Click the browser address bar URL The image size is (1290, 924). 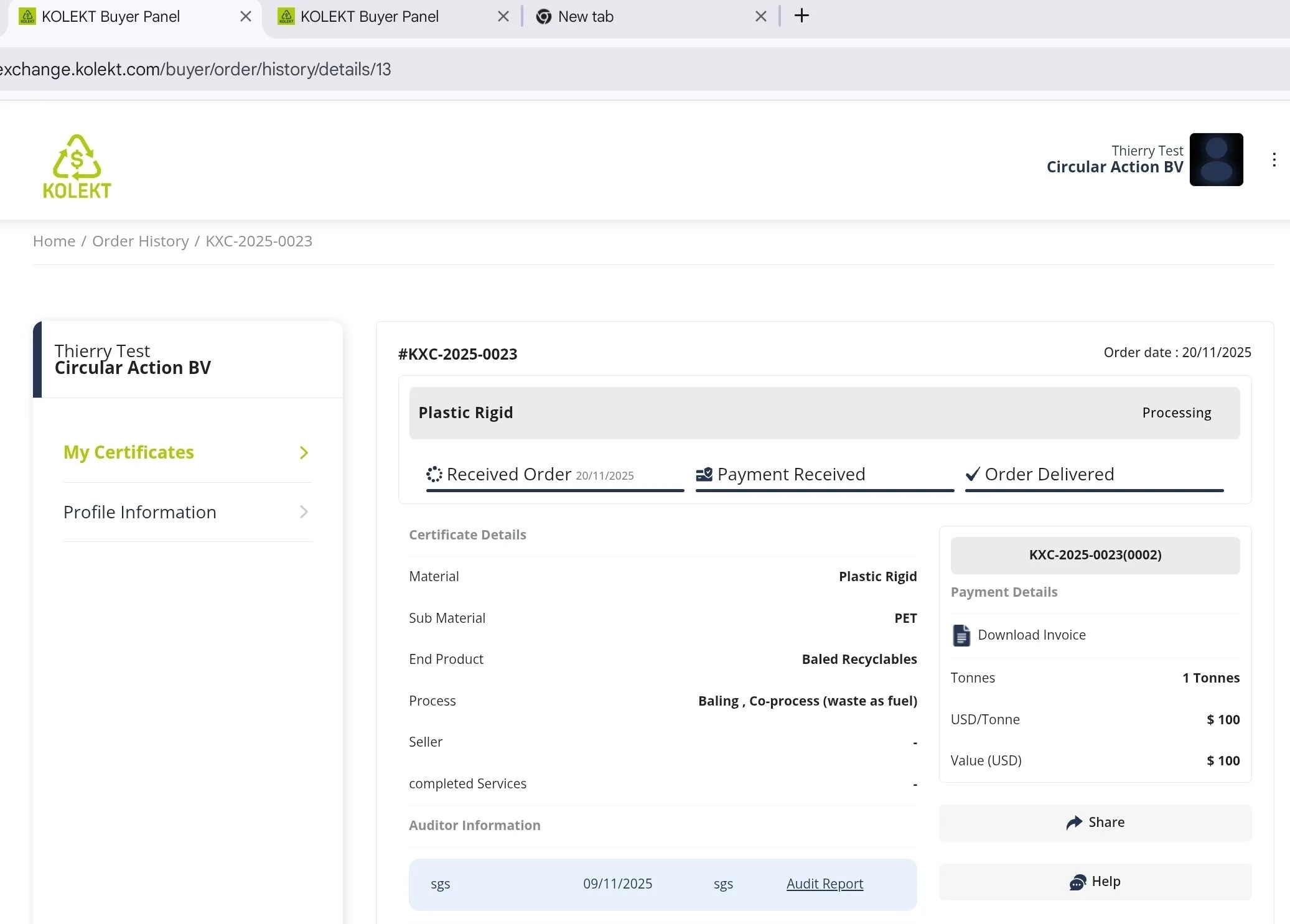click(195, 69)
